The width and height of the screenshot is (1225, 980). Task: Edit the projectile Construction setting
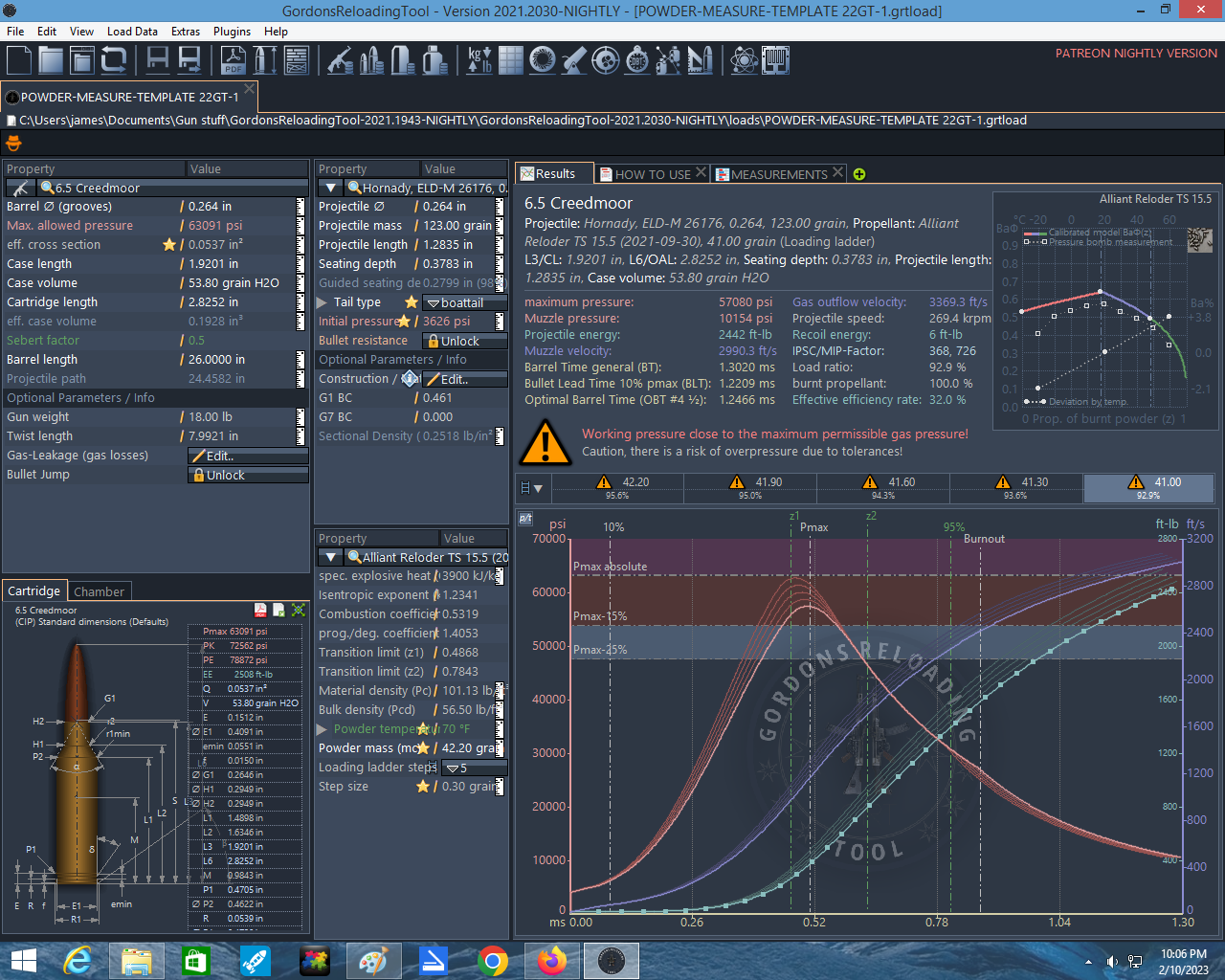tap(465, 379)
